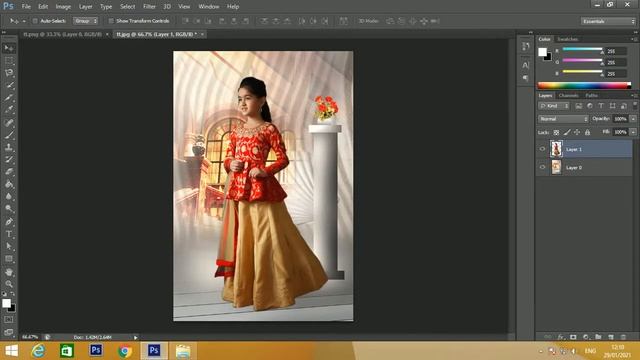
Task: Delete the layer with the trash icon
Action: pos(623,337)
